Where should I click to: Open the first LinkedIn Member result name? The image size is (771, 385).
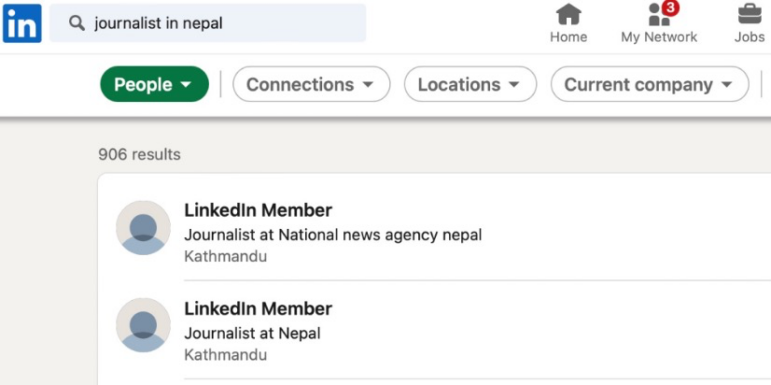coord(258,210)
